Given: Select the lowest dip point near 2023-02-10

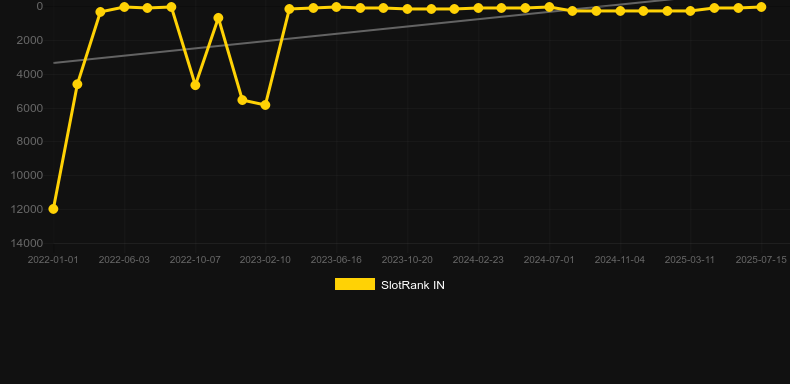Looking at the screenshot, I should tap(265, 105).
